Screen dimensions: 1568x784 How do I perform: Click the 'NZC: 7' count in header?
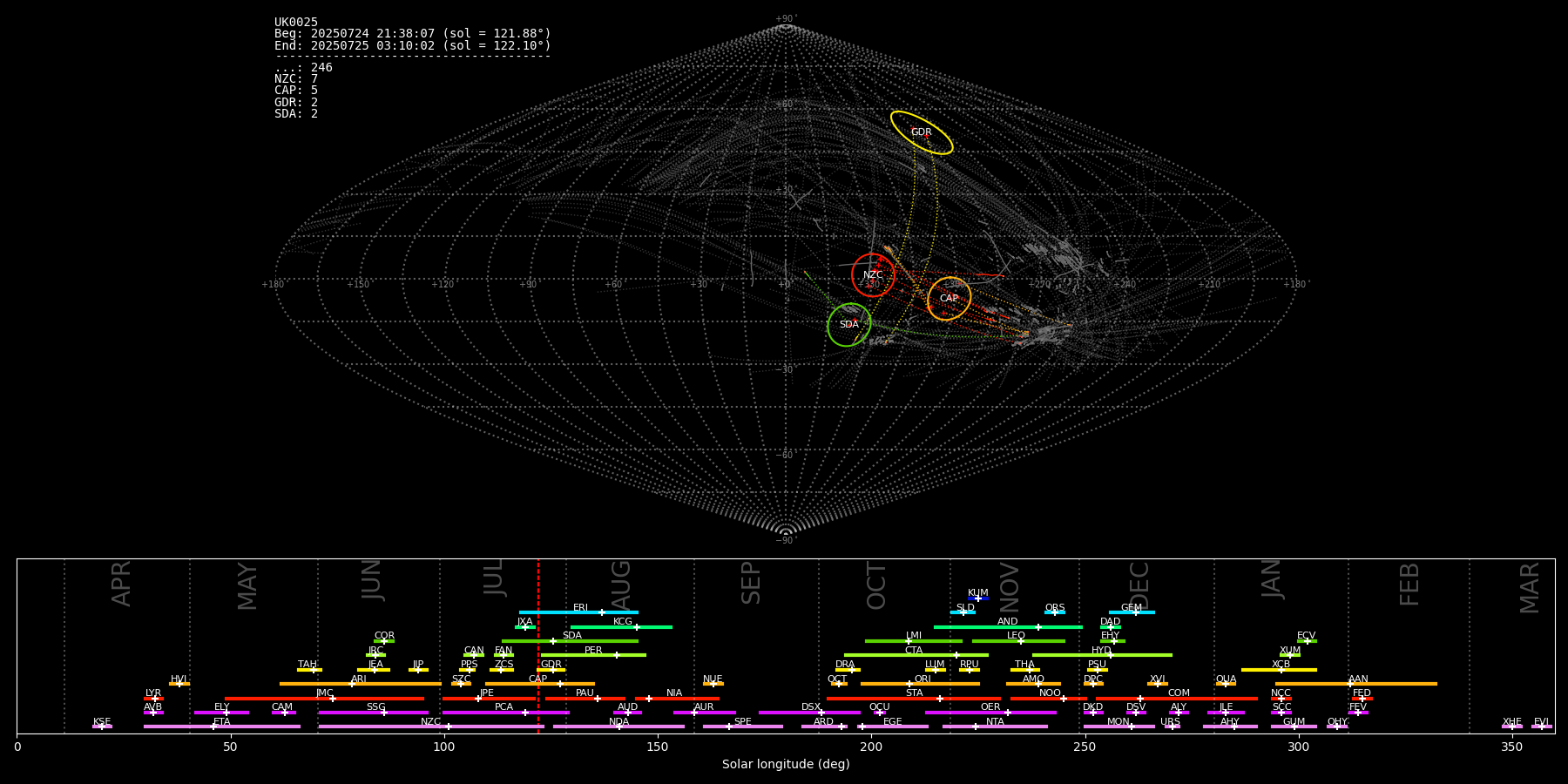pyautogui.click(x=296, y=79)
